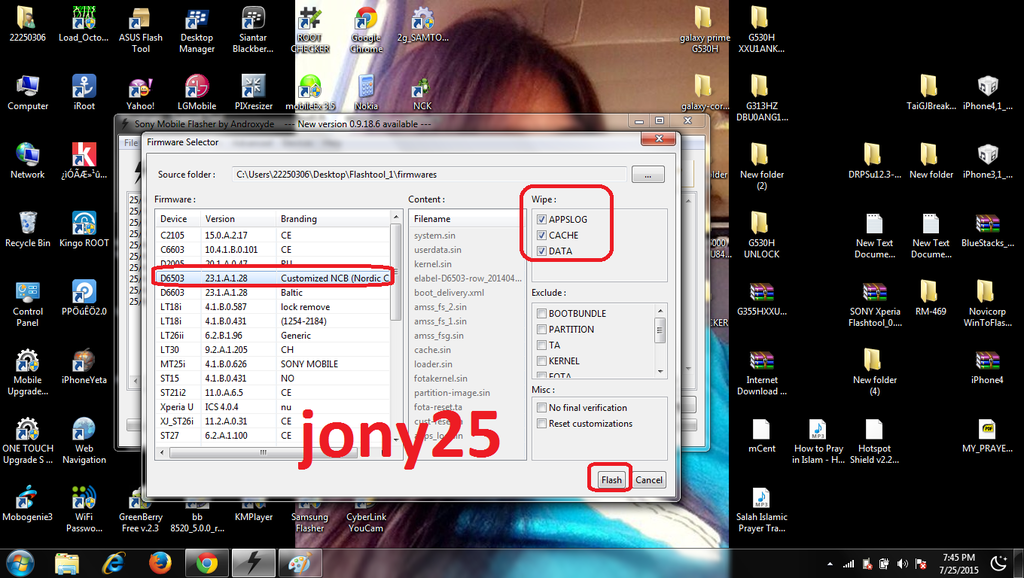Open Firefox from the taskbar
This screenshot has width=1024, height=578.
(x=160, y=561)
